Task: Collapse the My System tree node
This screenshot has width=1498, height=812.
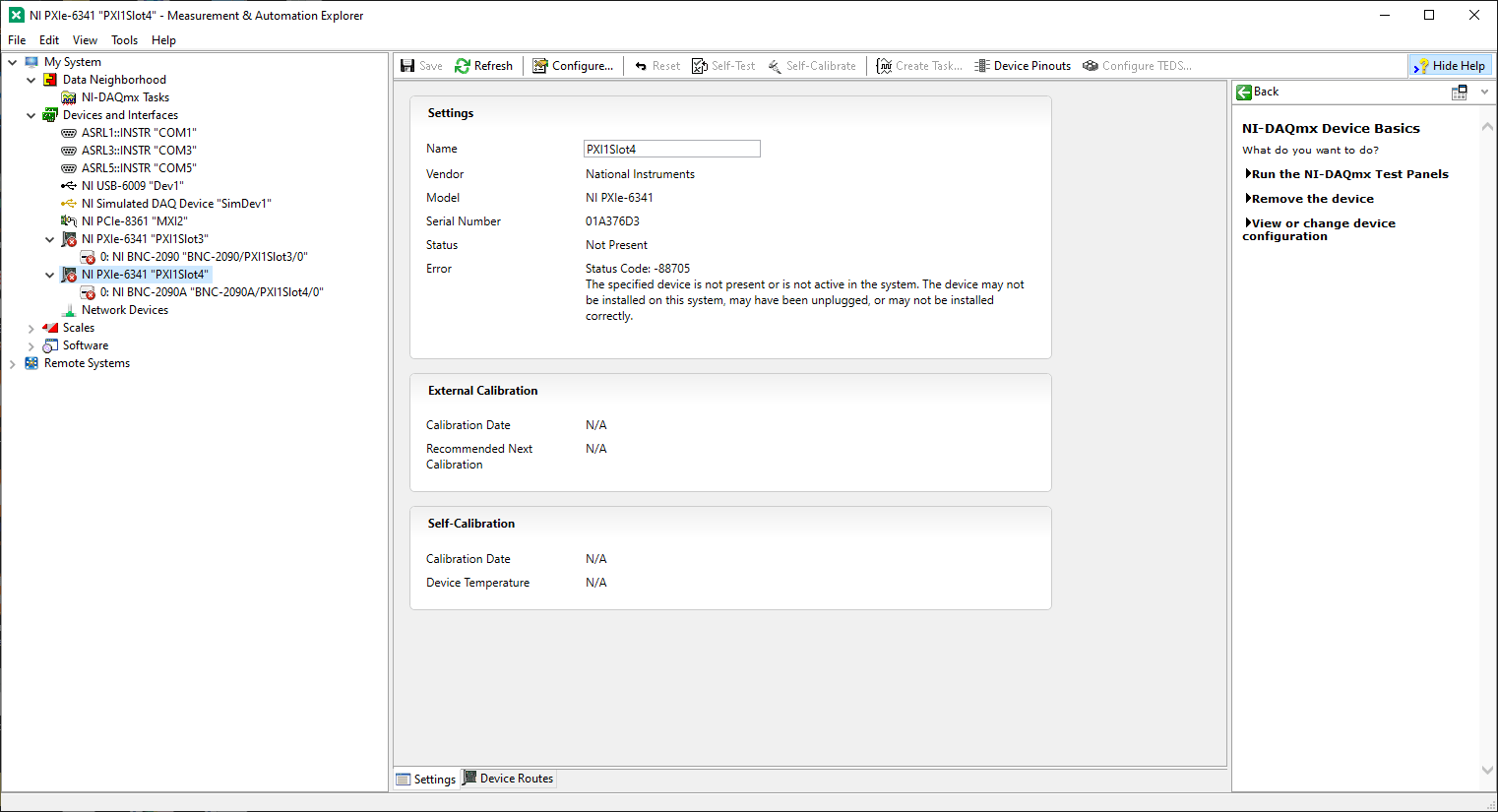Action: (x=12, y=62)
